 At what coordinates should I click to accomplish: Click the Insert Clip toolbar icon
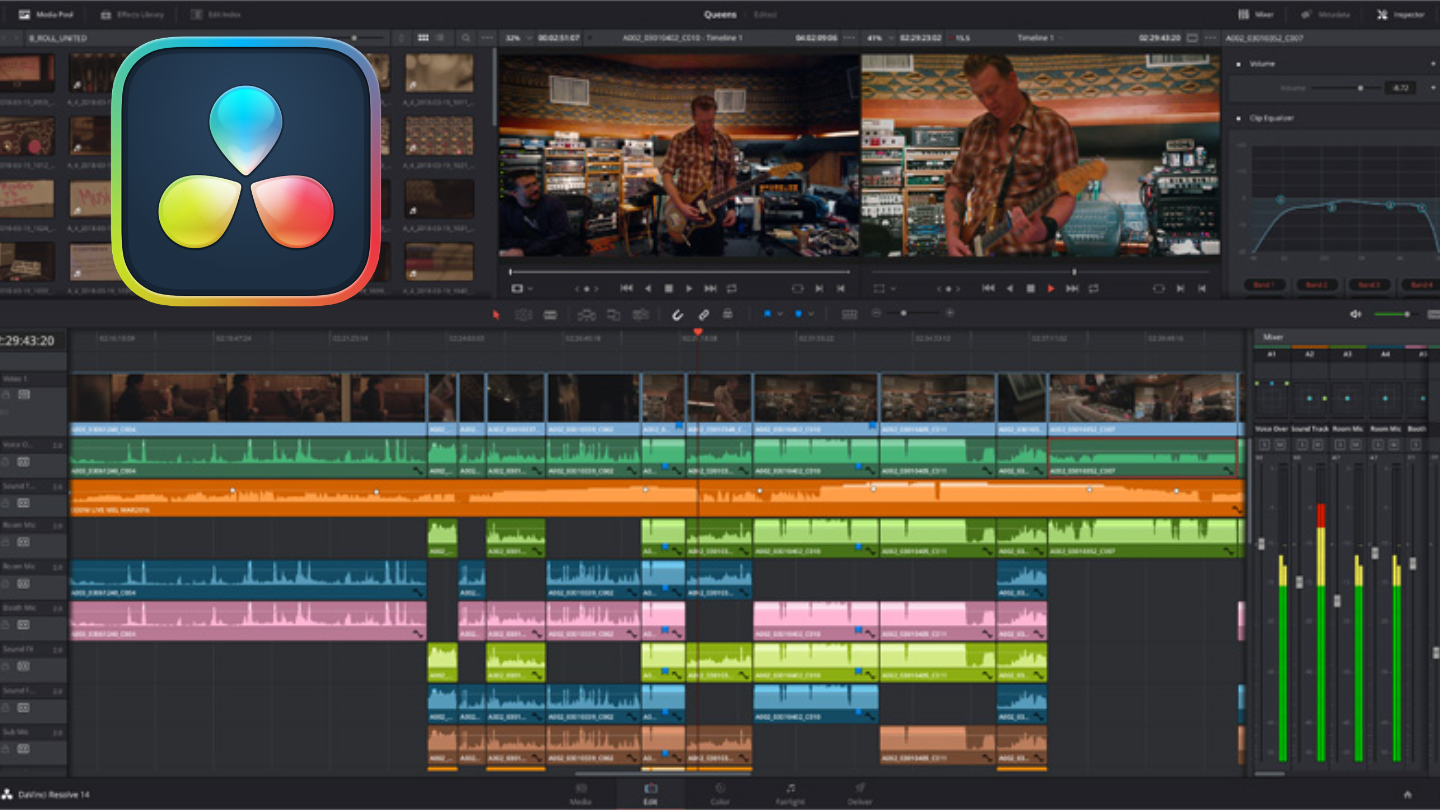point(586,314)
